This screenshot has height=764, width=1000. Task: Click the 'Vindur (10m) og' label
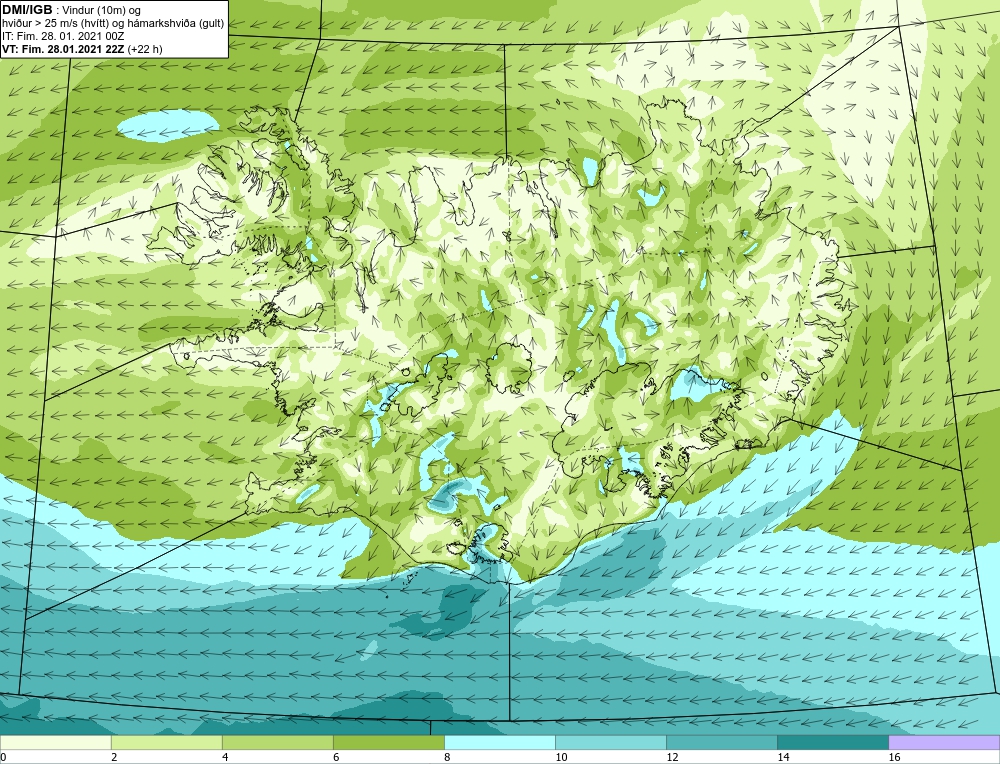[x=102, y=10]
